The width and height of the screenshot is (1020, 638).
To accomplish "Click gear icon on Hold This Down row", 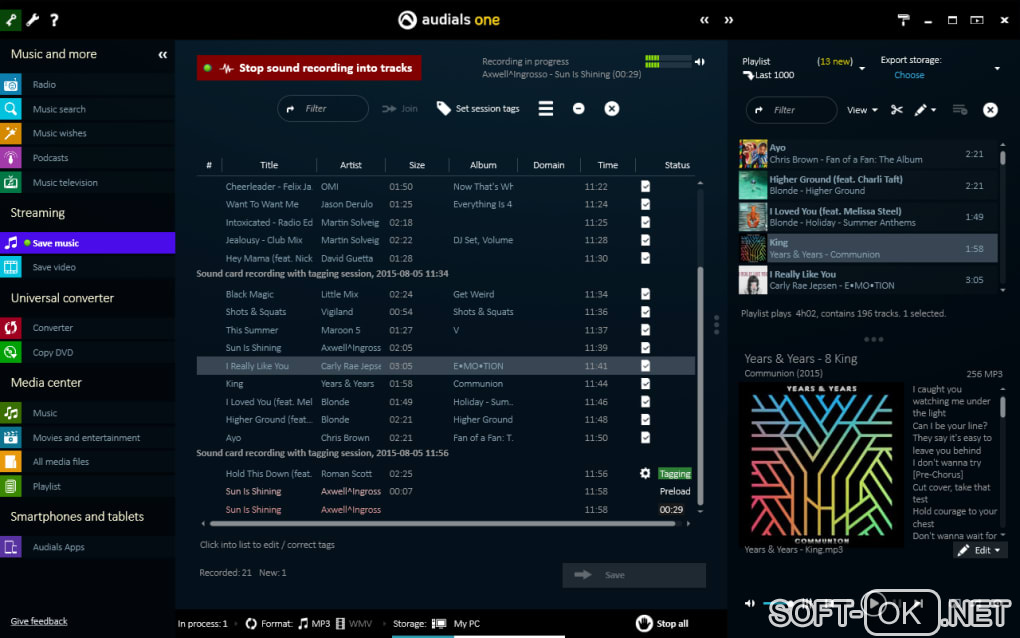I will pyautogui.click(x=645, y=473).
